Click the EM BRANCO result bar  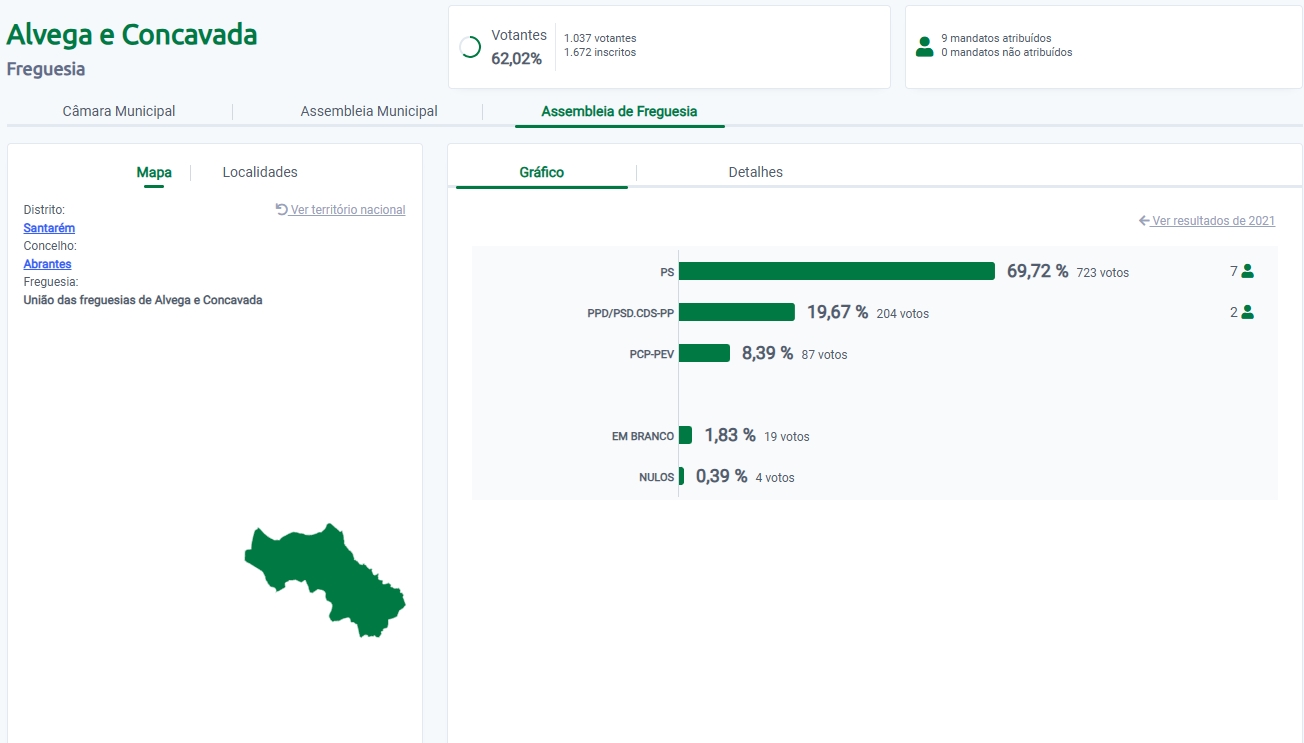(685, 436)
